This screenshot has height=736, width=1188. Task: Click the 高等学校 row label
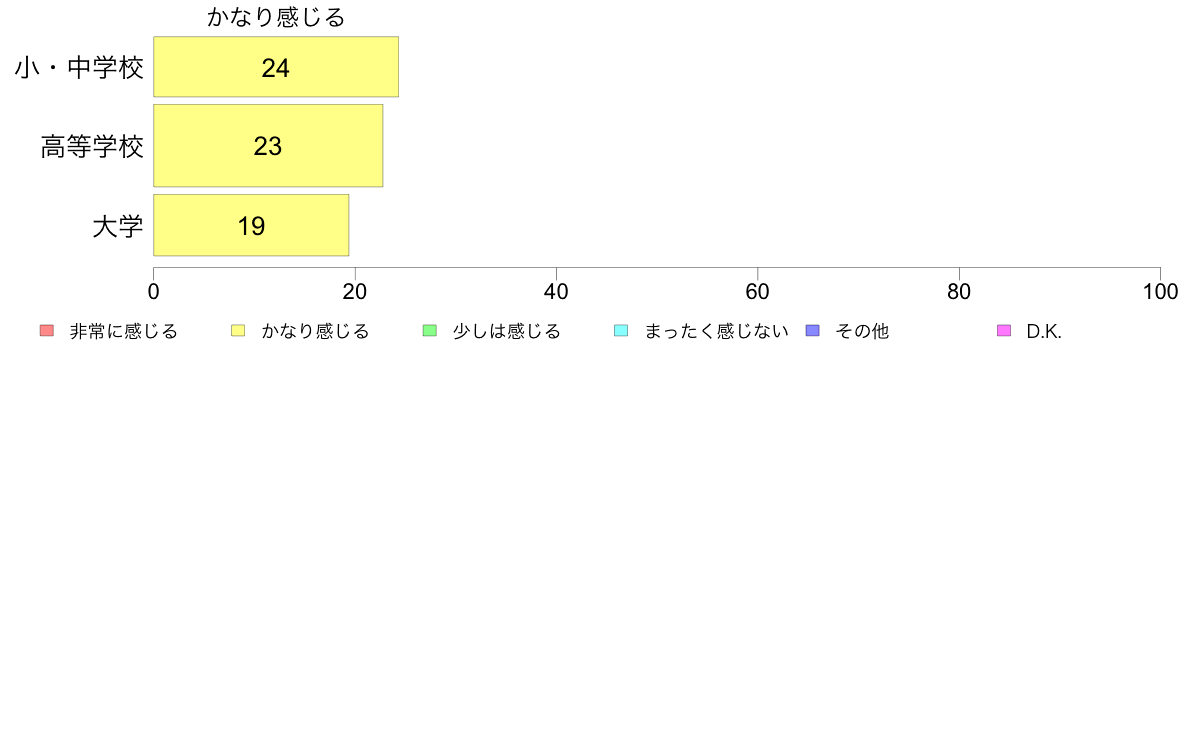(x=92, y=146)
